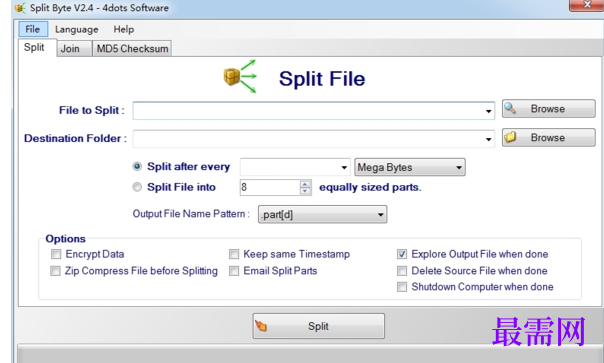
Task: Open the Split after every size dropdown
Action: [344, 167]
